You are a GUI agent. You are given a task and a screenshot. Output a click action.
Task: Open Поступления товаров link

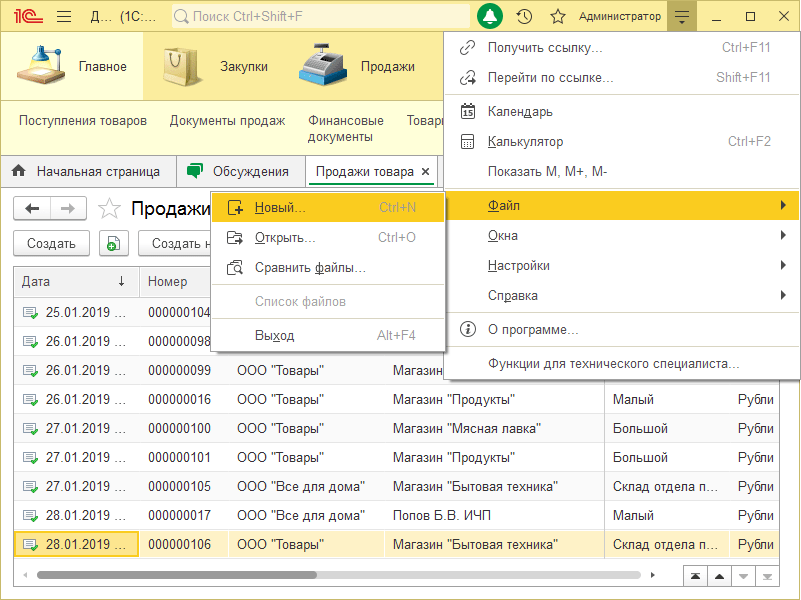tap(83, 121)
